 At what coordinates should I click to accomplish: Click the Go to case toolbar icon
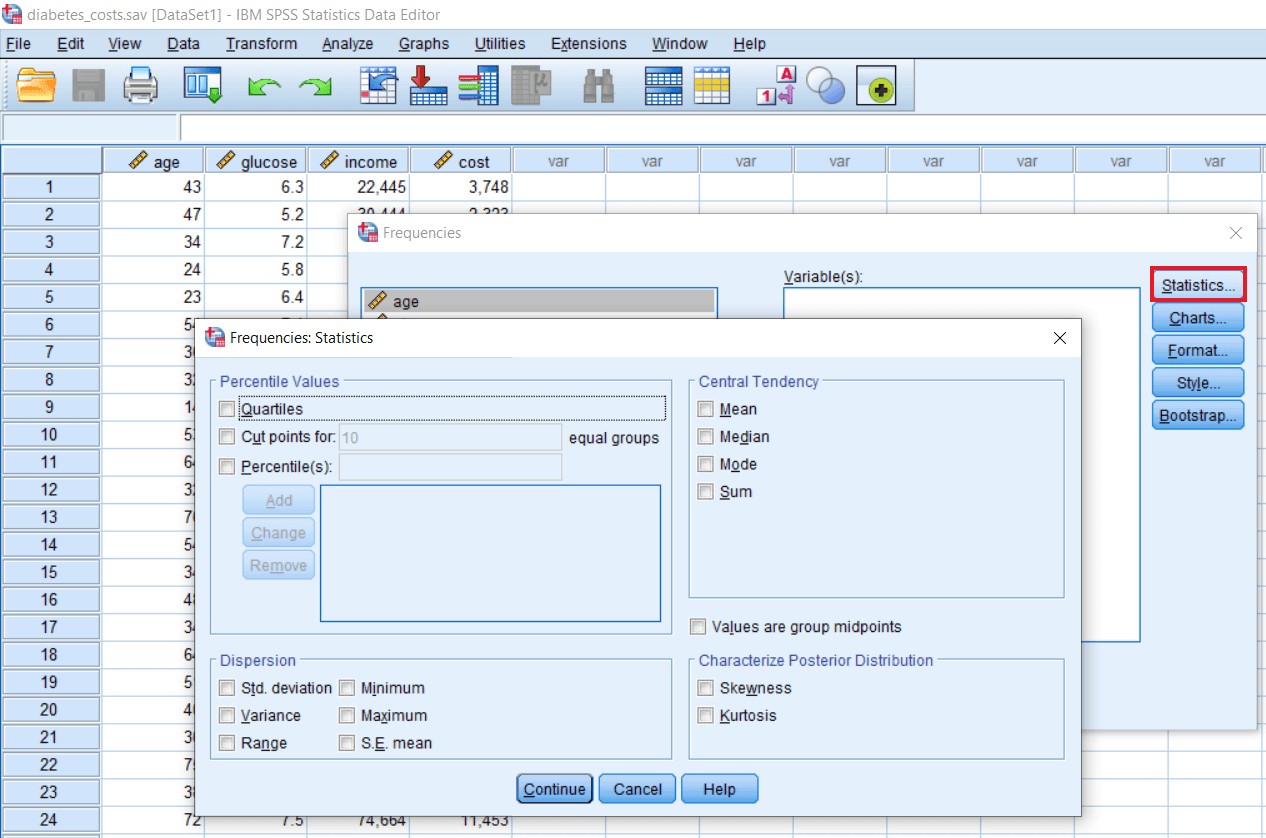pos(377,85)
